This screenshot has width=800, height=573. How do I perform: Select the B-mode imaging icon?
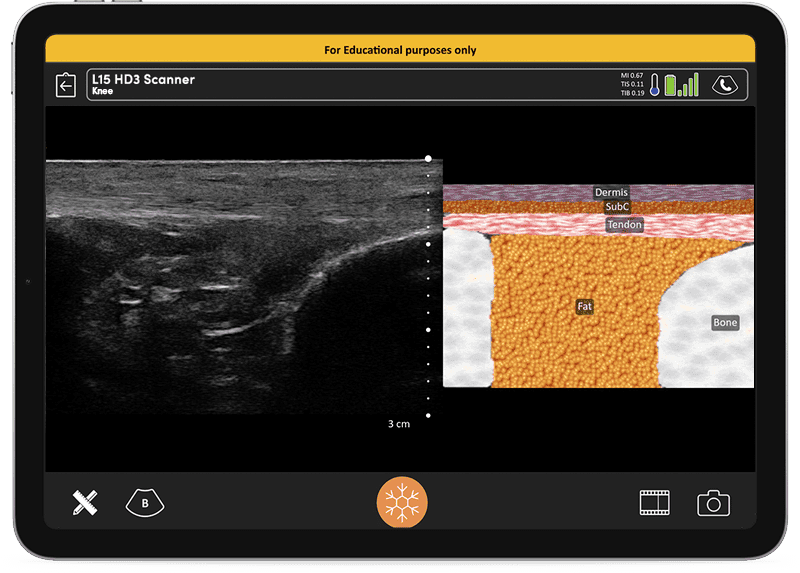pos(145,503)
